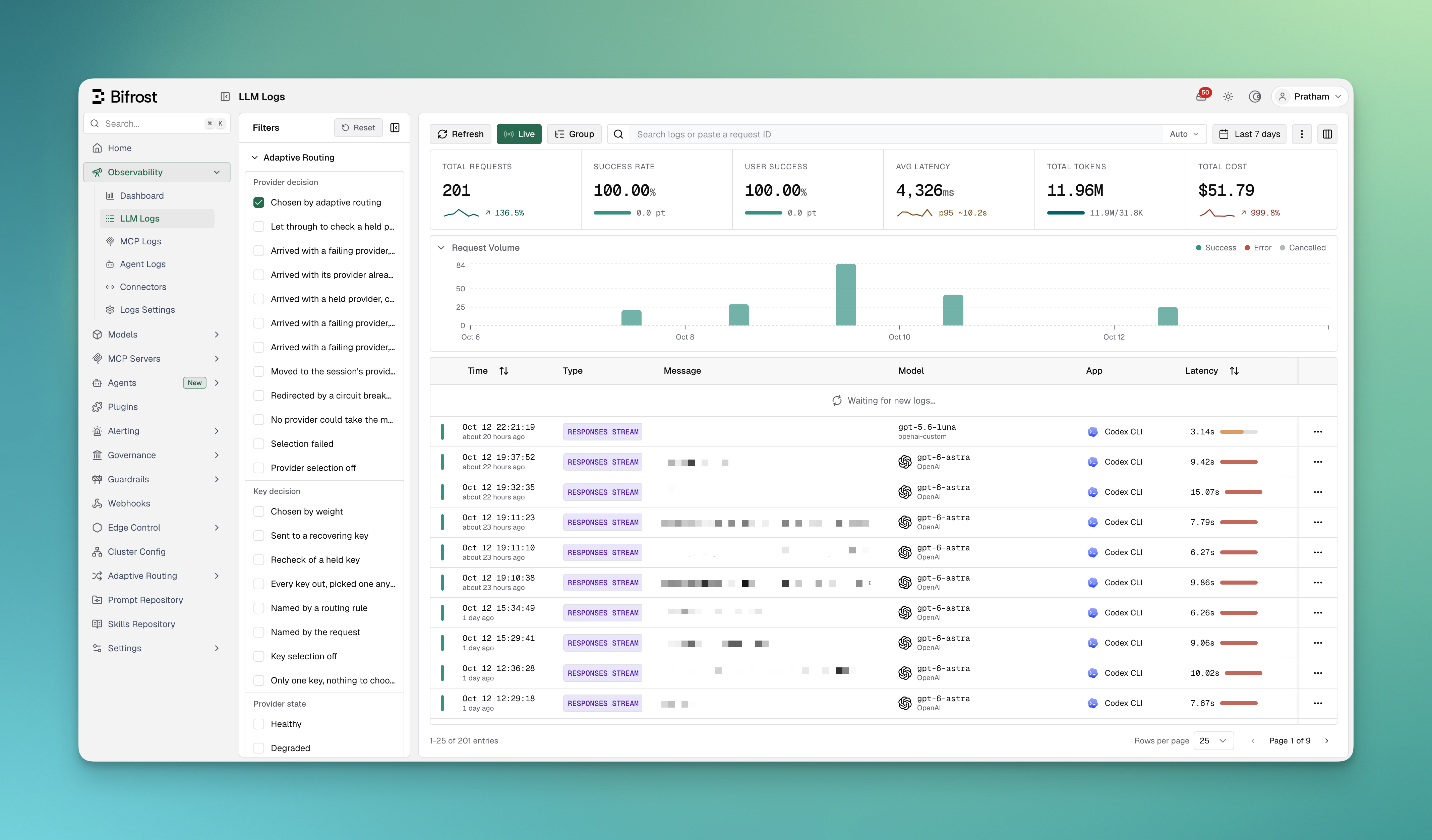1432x840 pixels.
Task: Open row actions for Oct 12 22:21:19
Action: click(x=1318, y=432)
